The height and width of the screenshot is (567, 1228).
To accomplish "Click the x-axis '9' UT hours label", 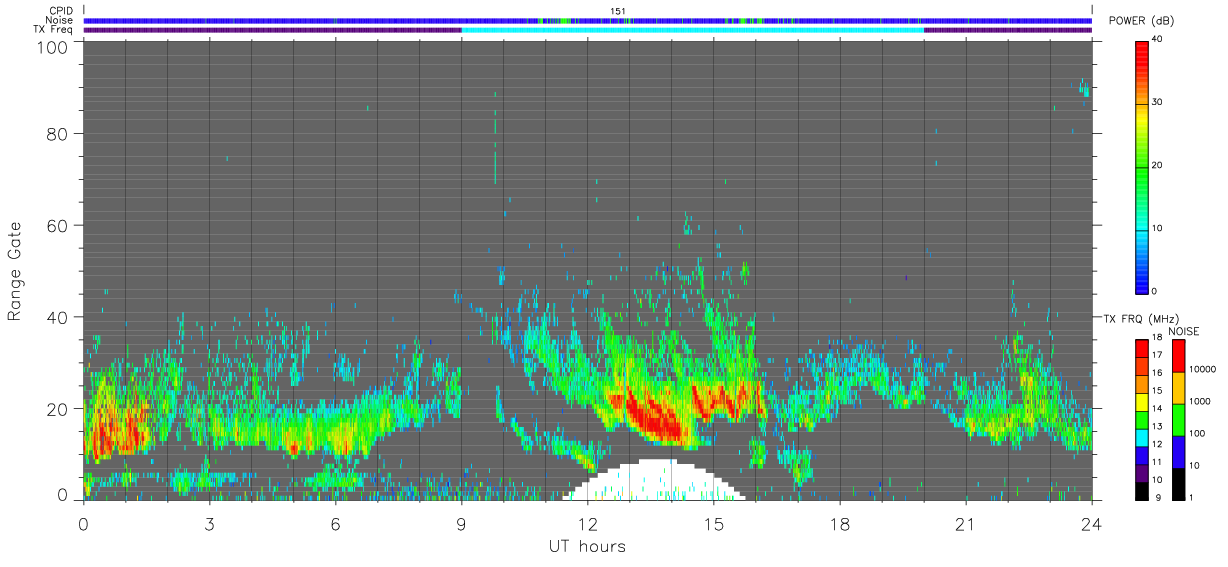I will click(x=461, y=523).
